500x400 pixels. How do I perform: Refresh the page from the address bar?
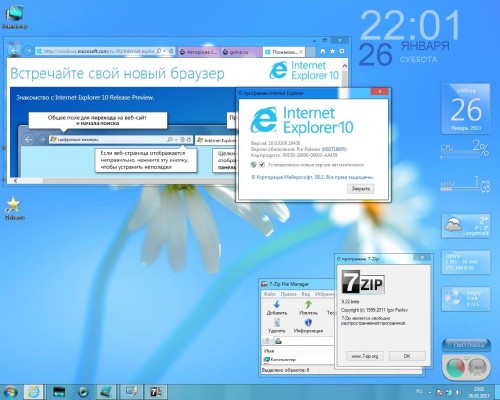click(171, 51)
